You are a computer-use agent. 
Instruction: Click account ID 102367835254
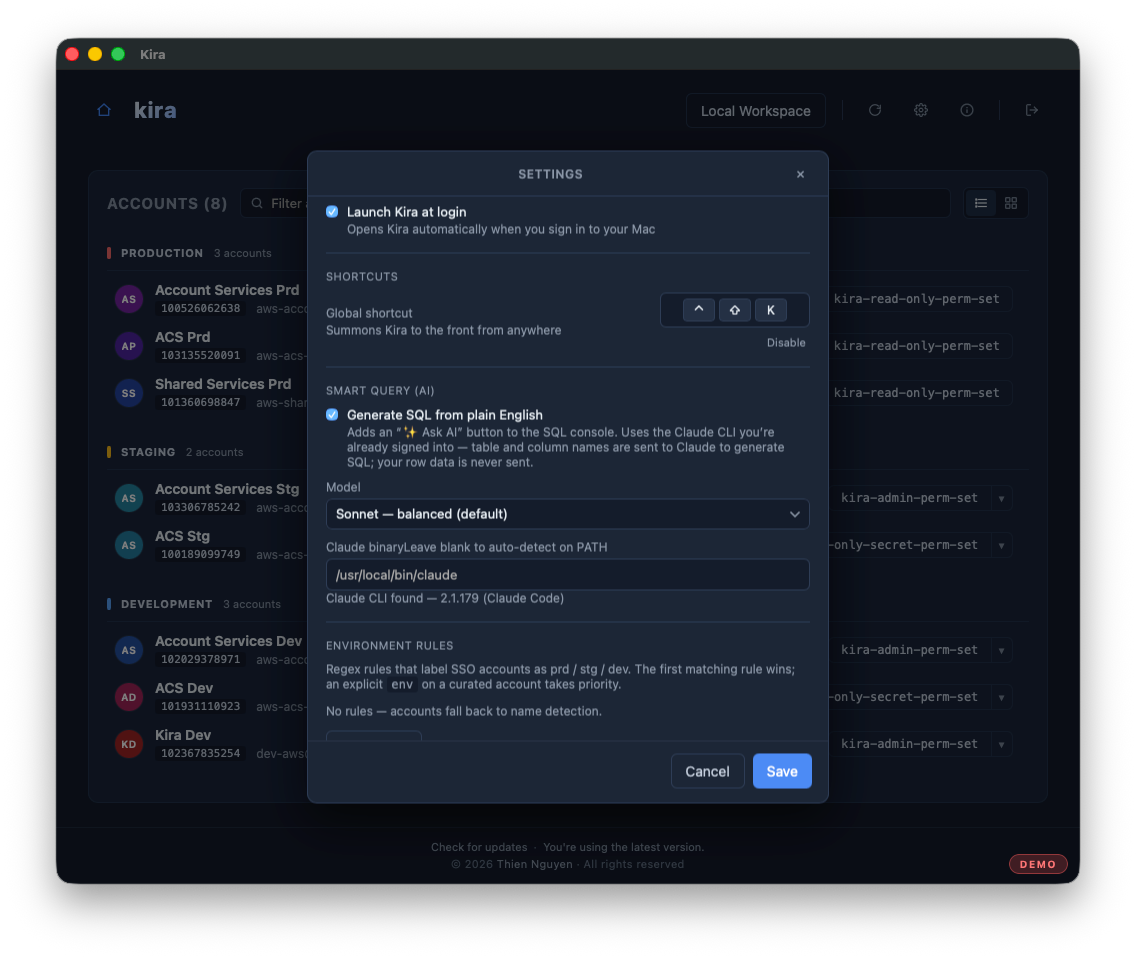(x=201, y=754)
